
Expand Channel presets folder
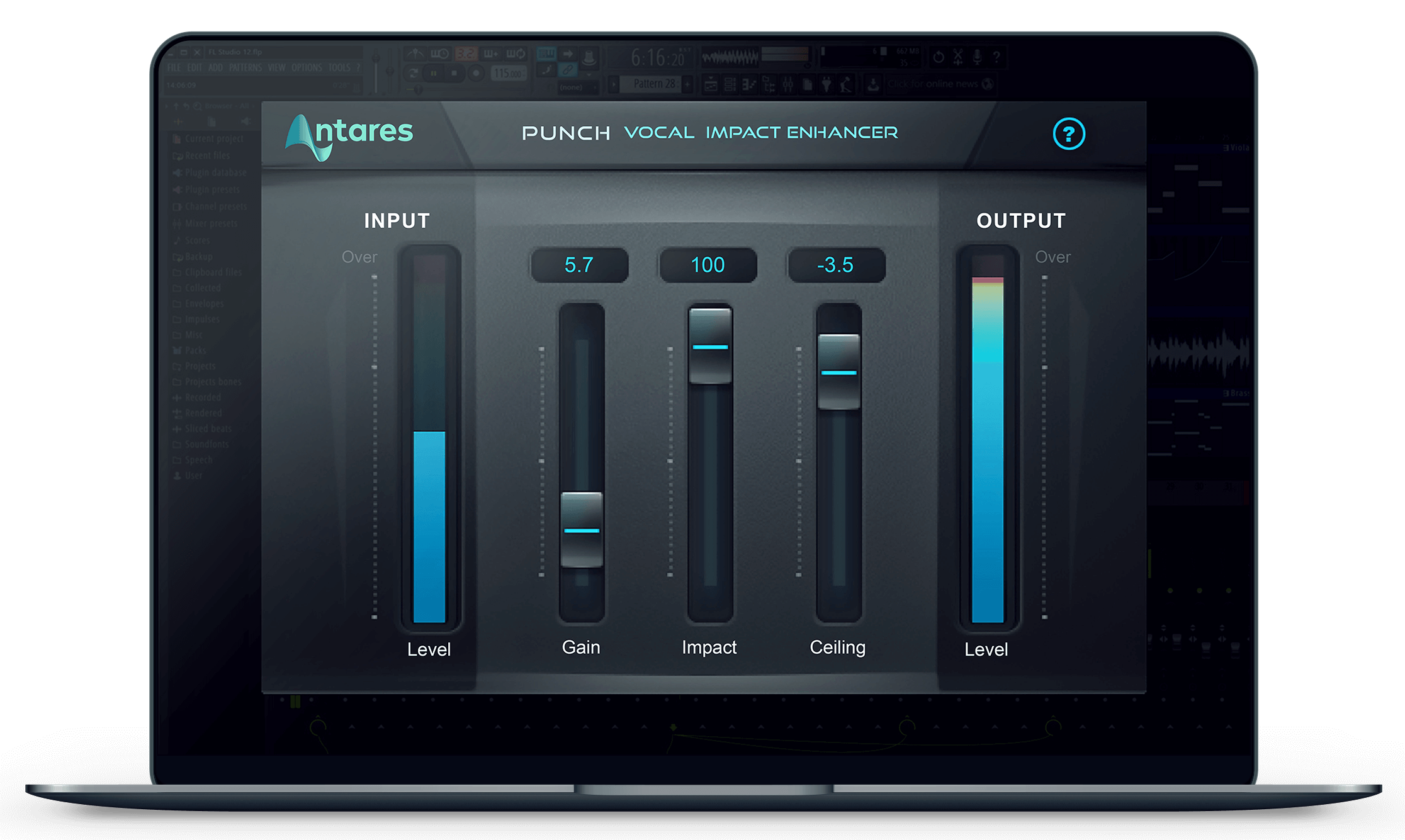pos(210,206)
